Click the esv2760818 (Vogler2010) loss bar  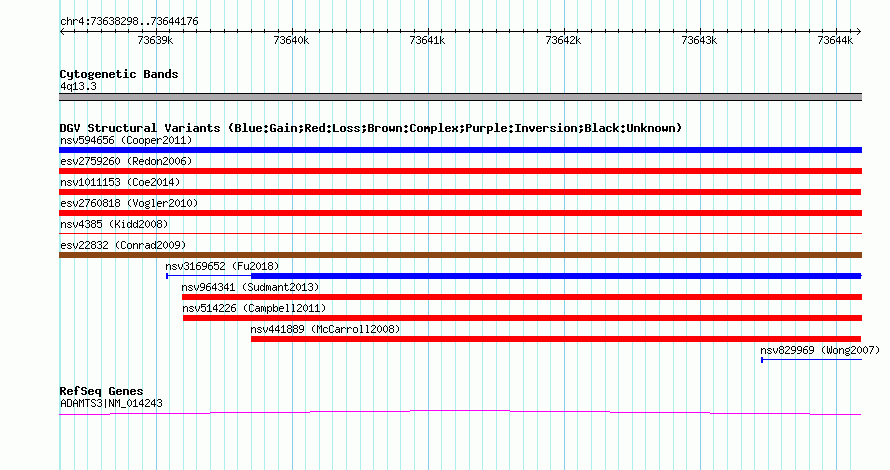pos(460,213)
